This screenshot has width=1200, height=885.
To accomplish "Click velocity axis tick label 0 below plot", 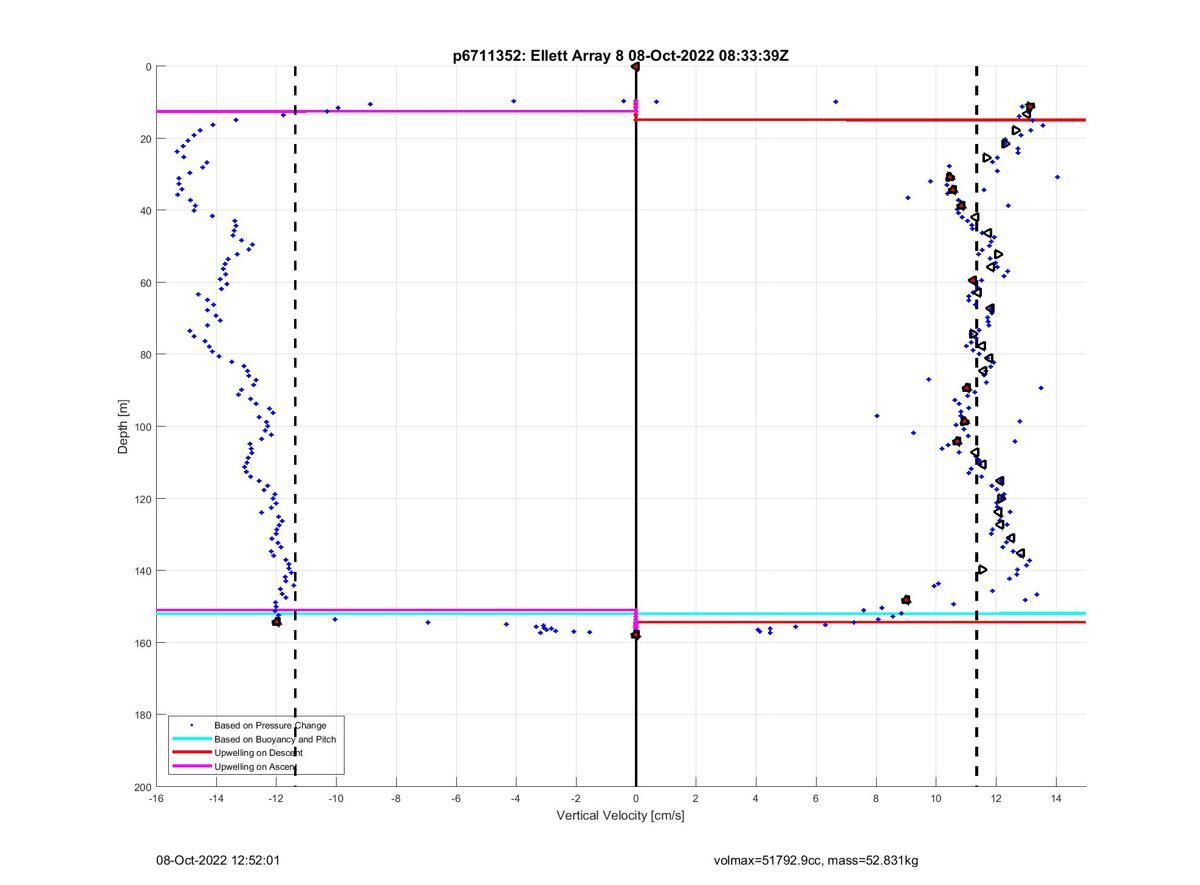I will (636, 798).
